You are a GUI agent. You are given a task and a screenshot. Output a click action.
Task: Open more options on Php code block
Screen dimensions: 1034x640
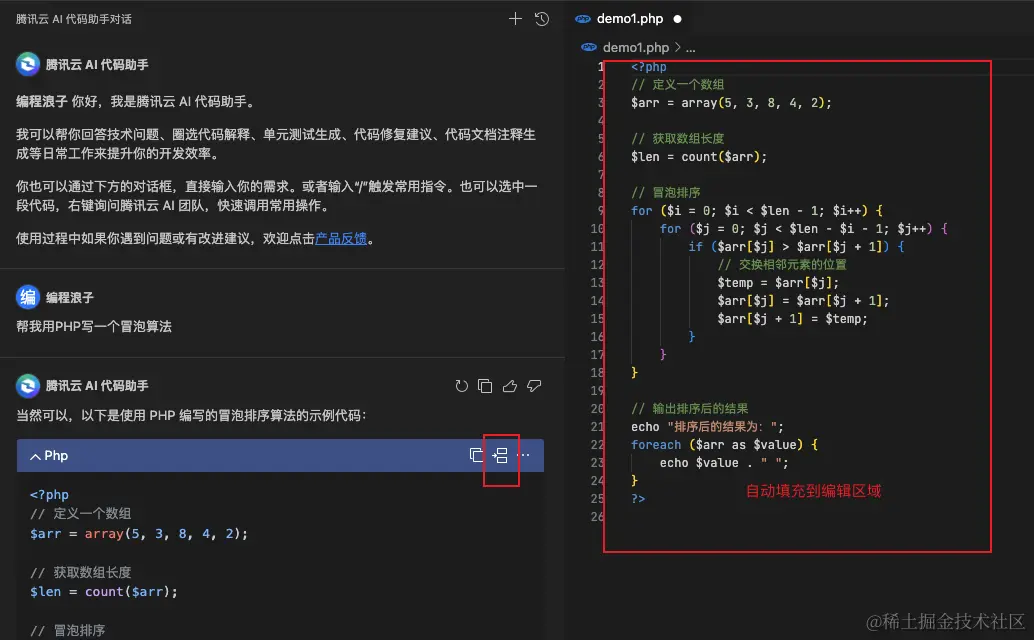pyautogui.click(x=524, y=455)
